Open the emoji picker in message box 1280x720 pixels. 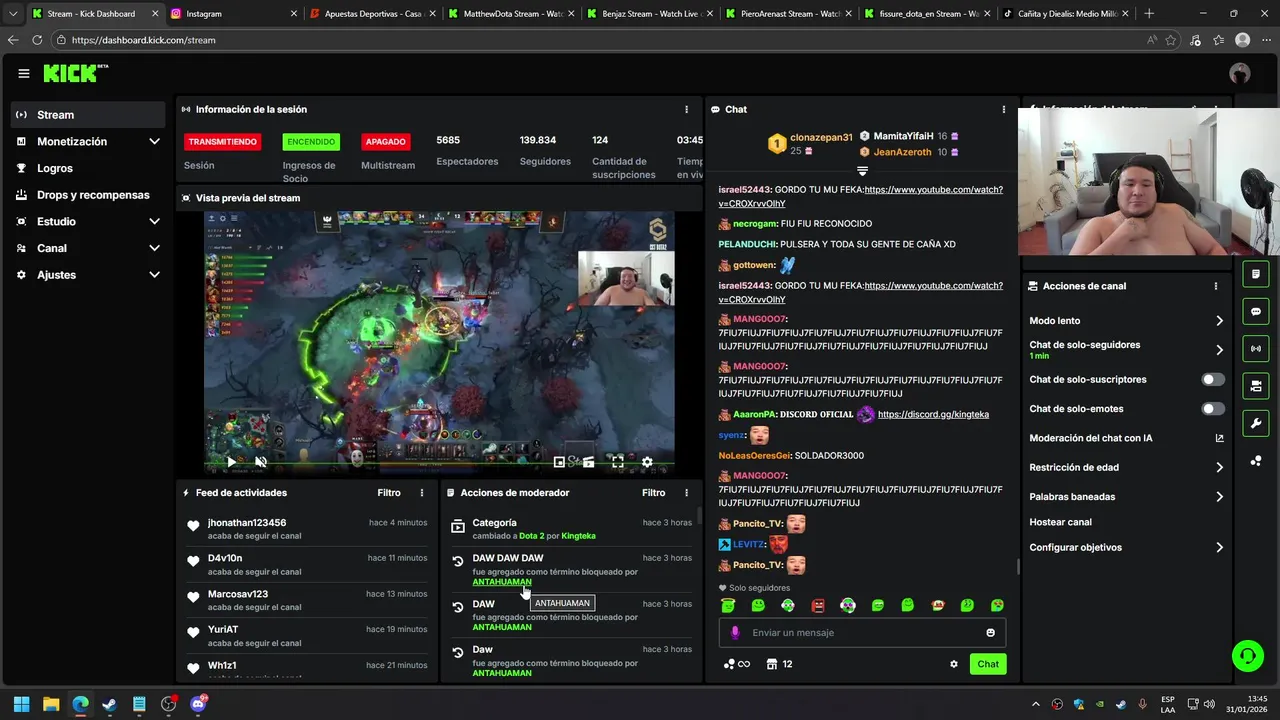pos(991,632)
